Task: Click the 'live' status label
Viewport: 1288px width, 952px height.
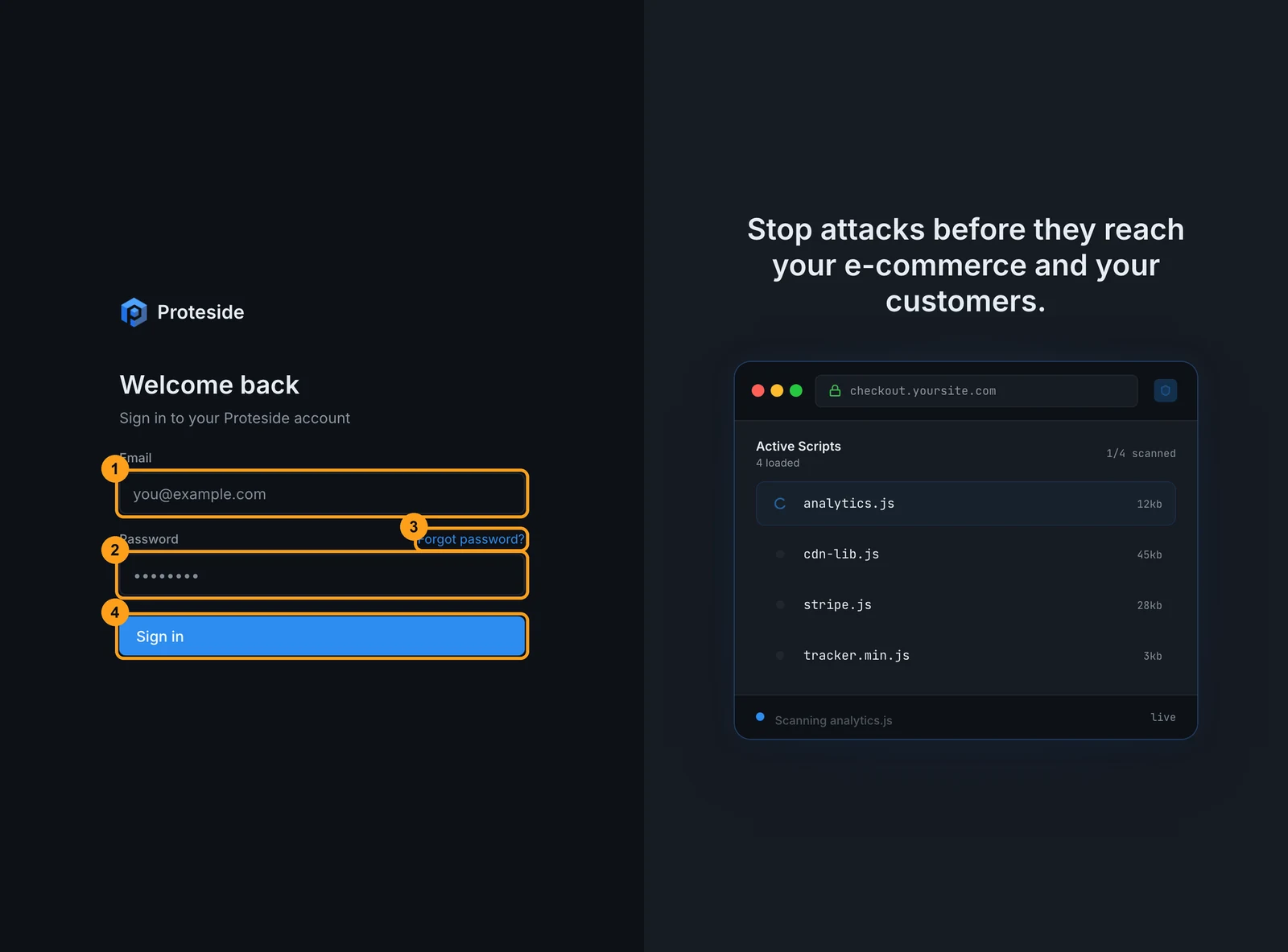Action: click(1163, 717)
